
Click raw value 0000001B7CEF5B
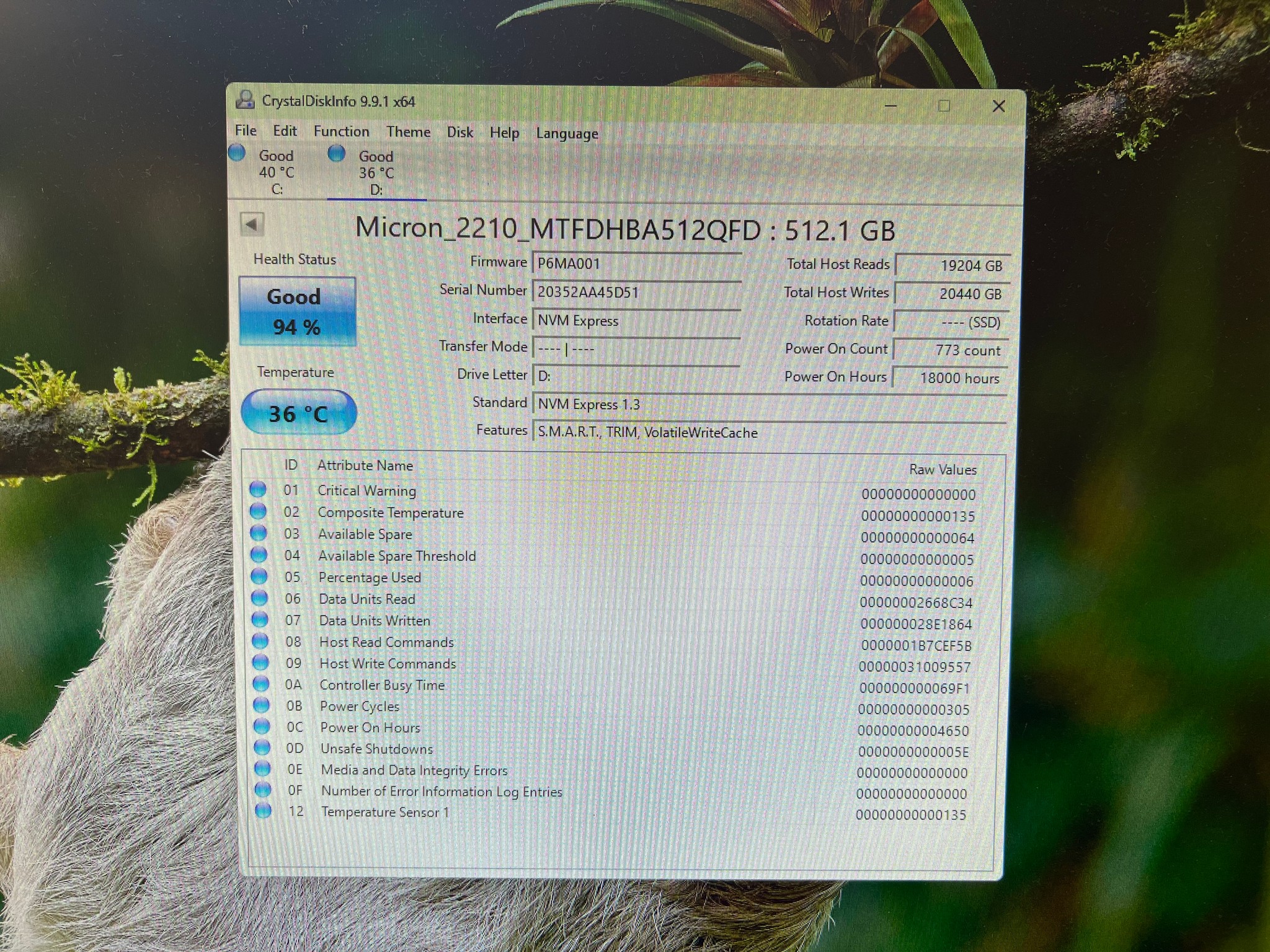[916, 646]
